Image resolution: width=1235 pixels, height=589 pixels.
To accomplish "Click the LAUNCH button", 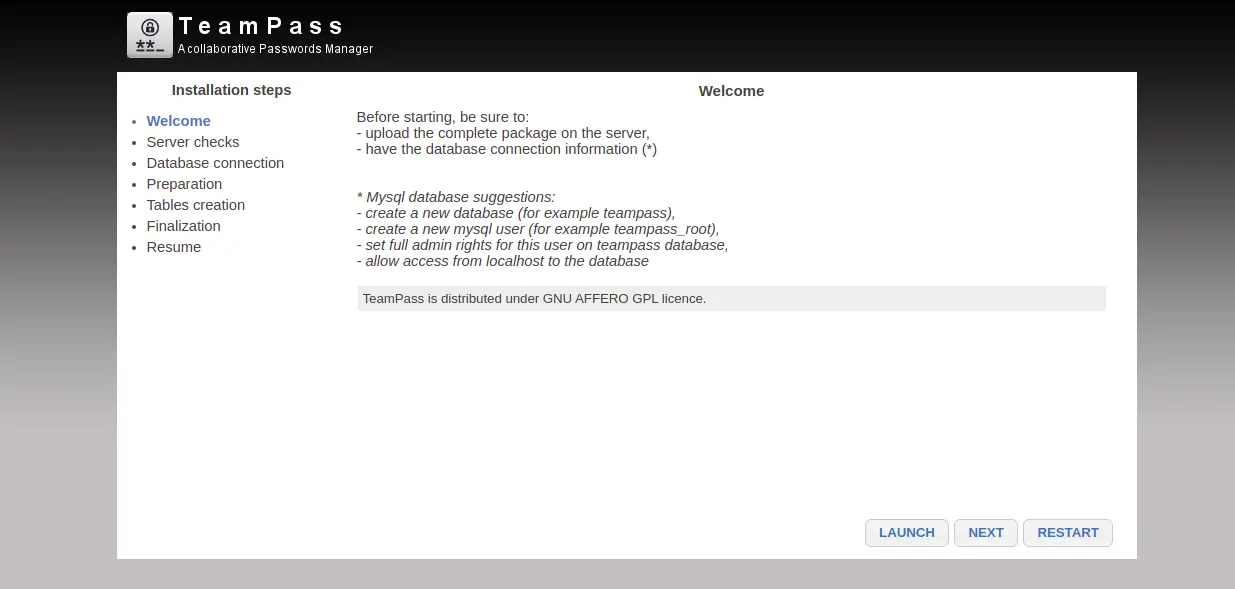I will point(907,533).
